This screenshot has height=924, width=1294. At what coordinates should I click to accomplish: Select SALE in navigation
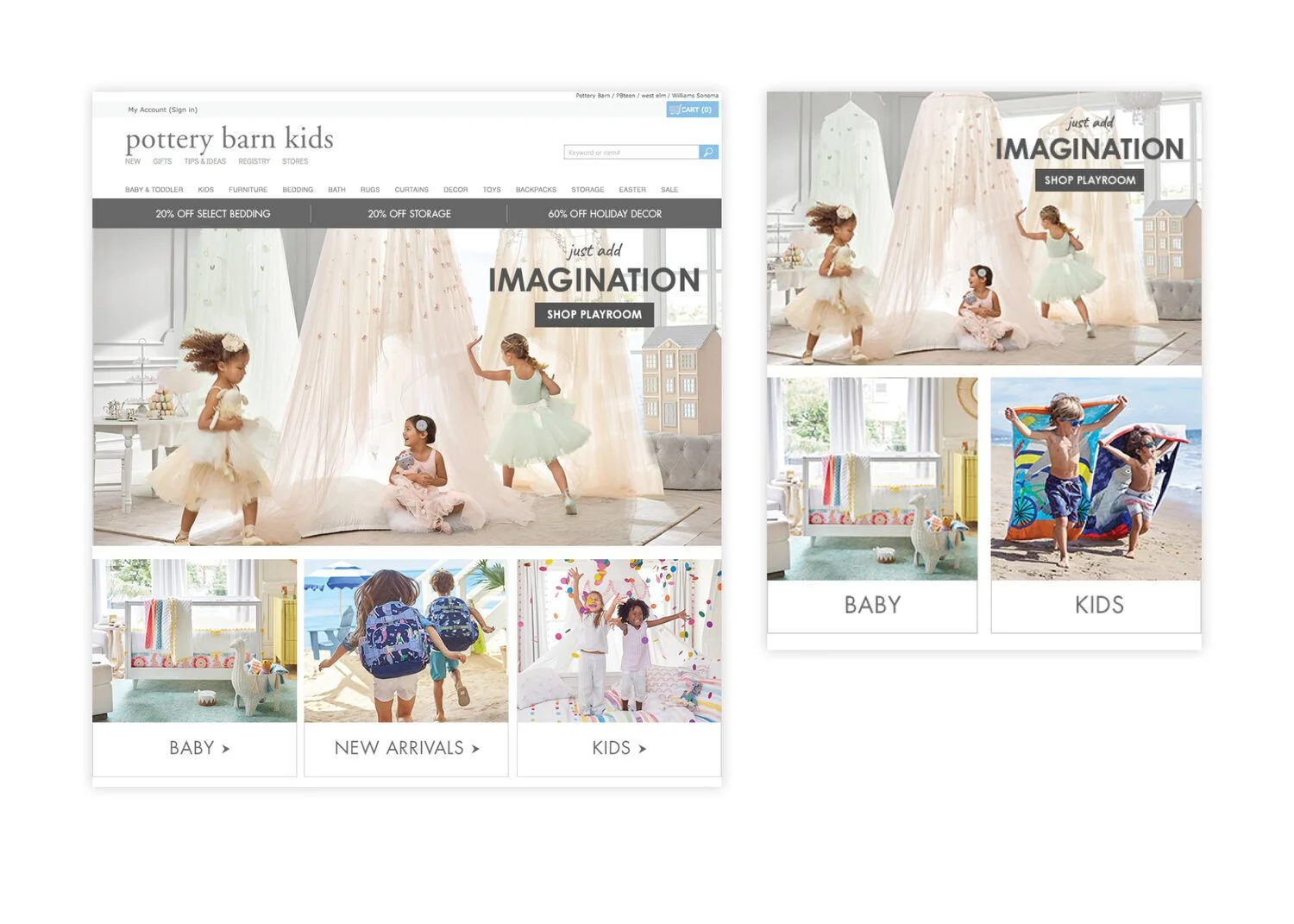click(669, 190)
